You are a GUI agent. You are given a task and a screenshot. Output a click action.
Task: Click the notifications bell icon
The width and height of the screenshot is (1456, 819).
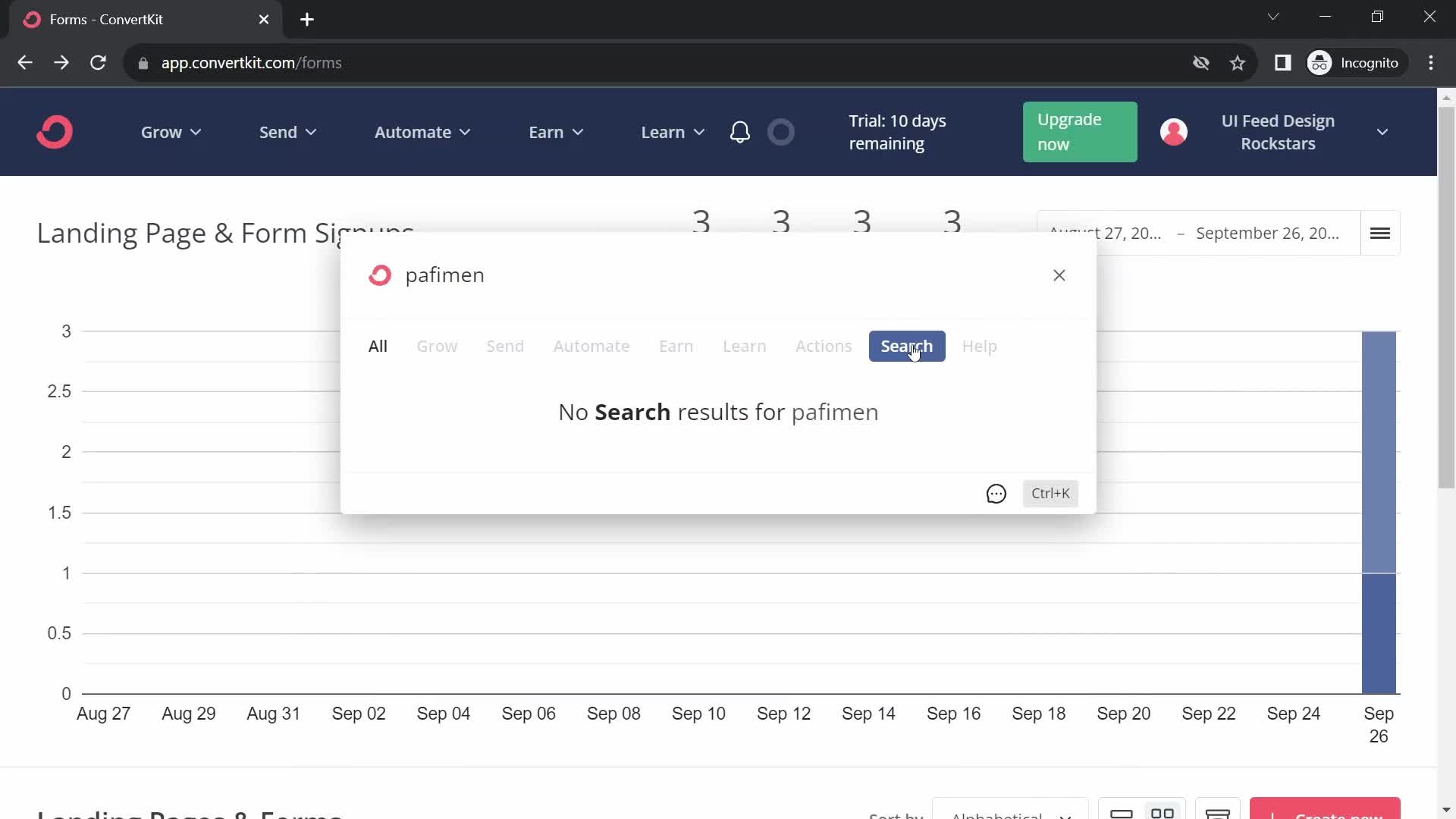click(x=740, y=132)
